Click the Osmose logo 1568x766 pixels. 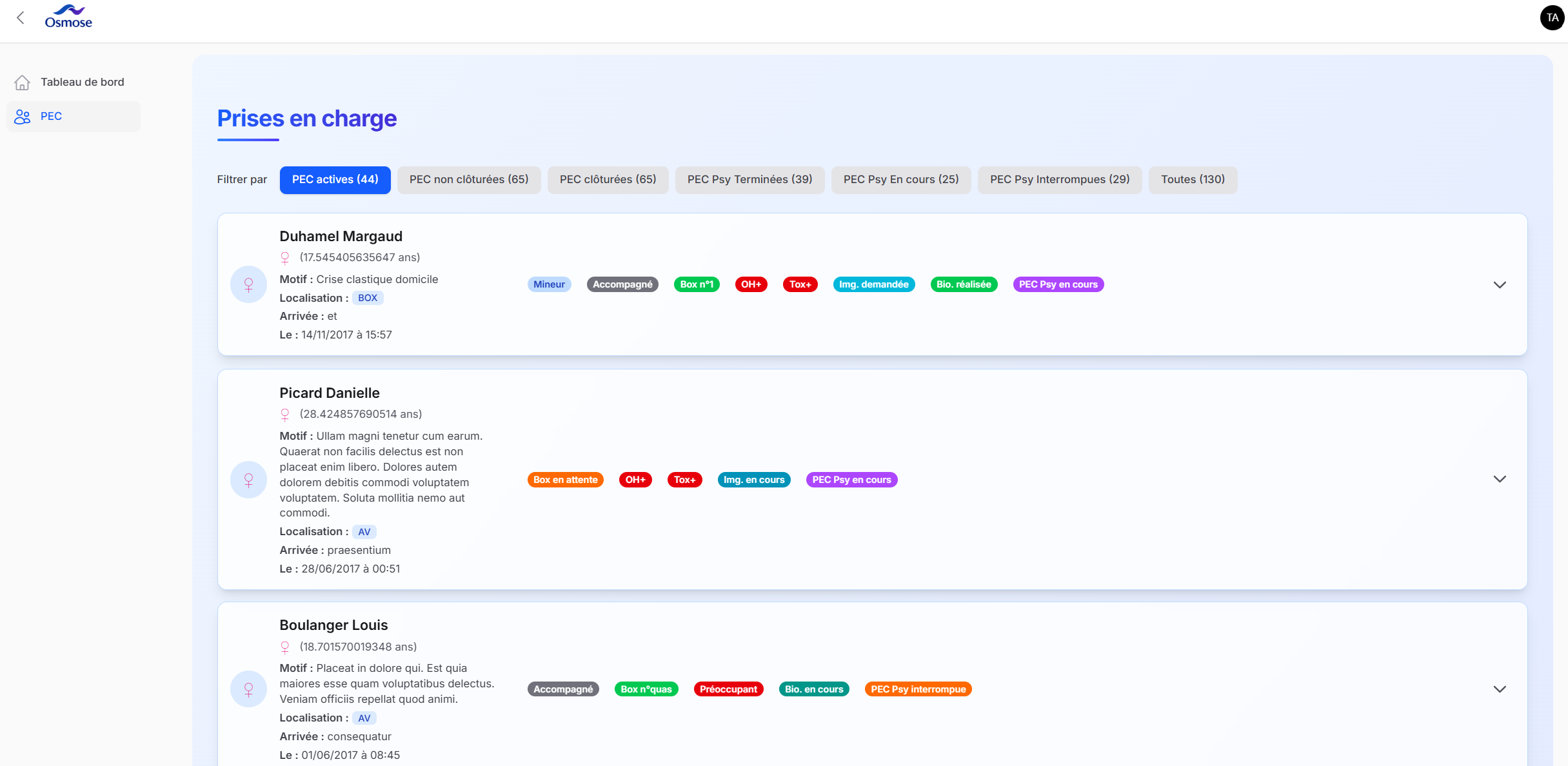click(68, 15)
